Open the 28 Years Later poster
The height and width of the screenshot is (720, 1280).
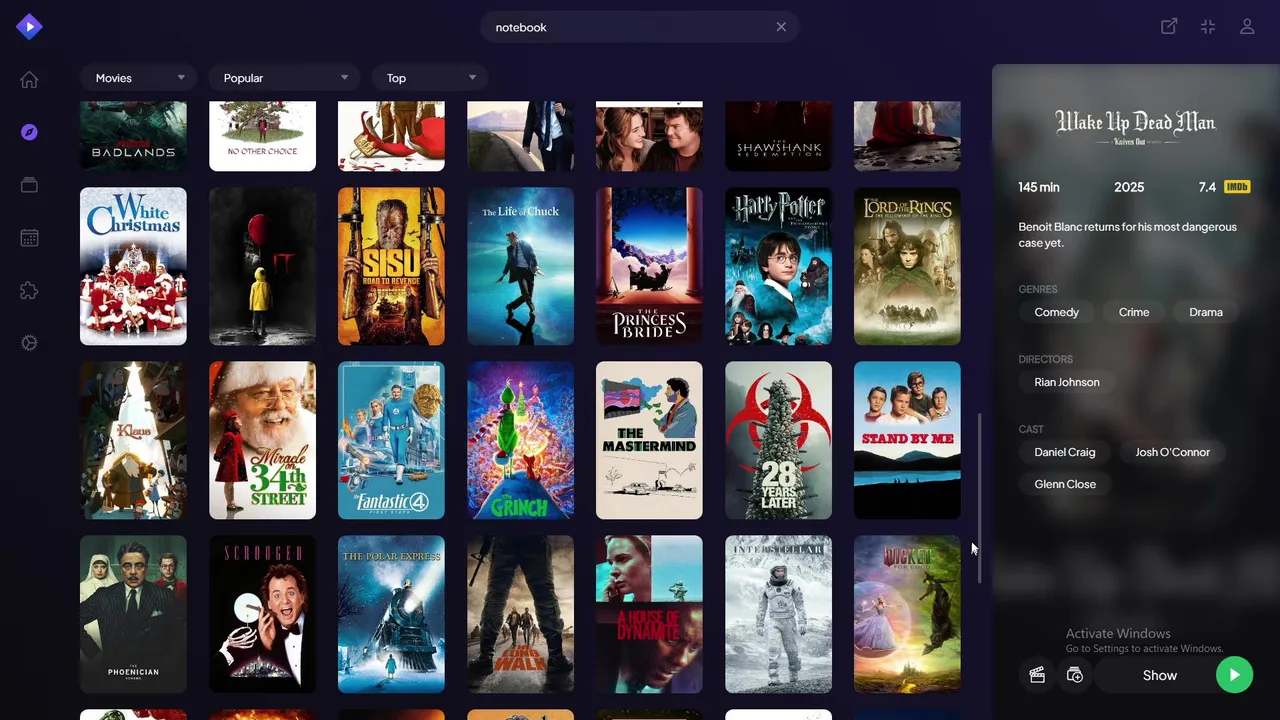(x=778, y=440)
